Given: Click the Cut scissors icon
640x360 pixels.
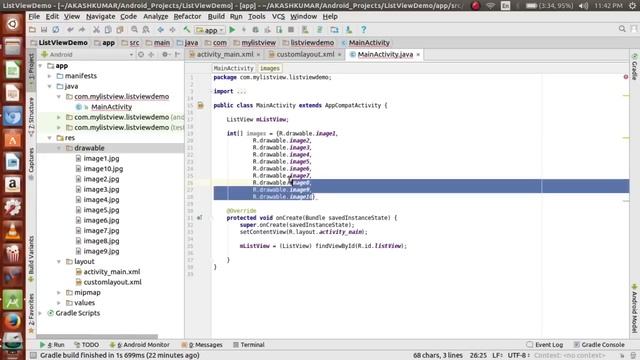Looking at the screenshot, I should [96, 29].
